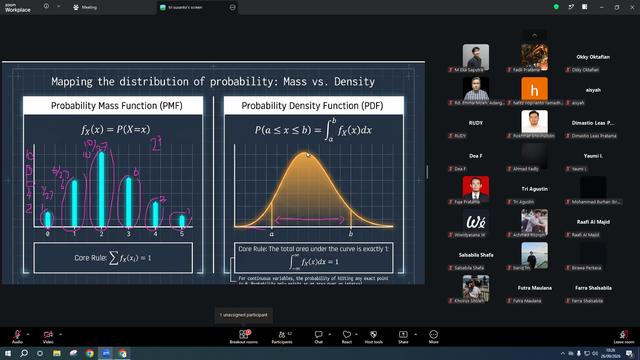The width and height of the screenshot is (640, 360).
Task: Select M Eka Saputra's video tile
Action: 476,58
